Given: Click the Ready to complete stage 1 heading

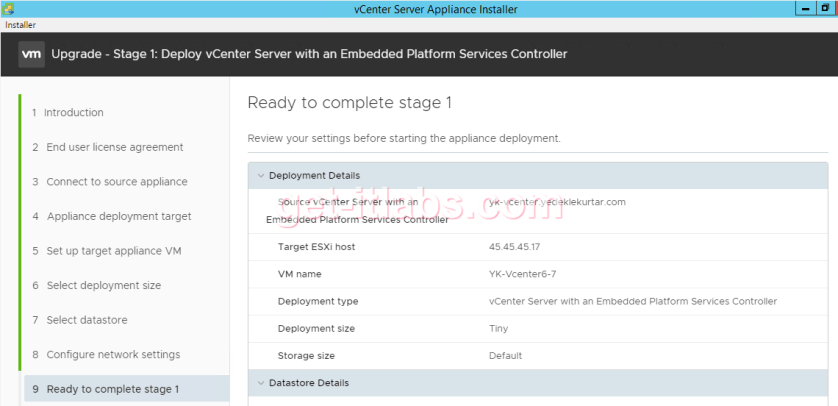Looking at the screenshot, I should (350, 103).
